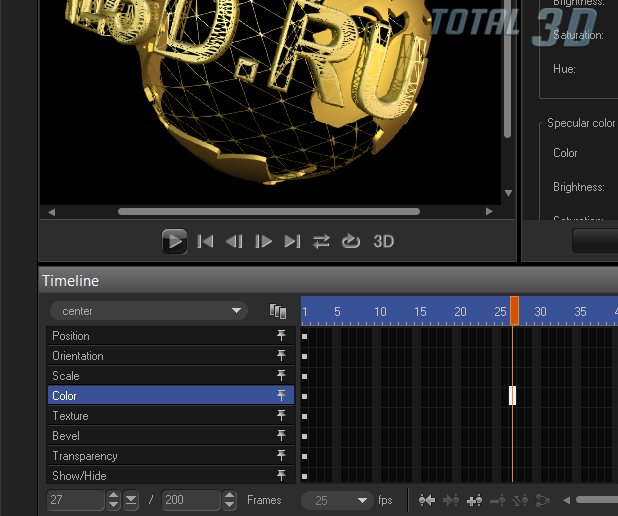Select the Scale property row
This screenshot has width=618, height=516.
click(171, 376)
